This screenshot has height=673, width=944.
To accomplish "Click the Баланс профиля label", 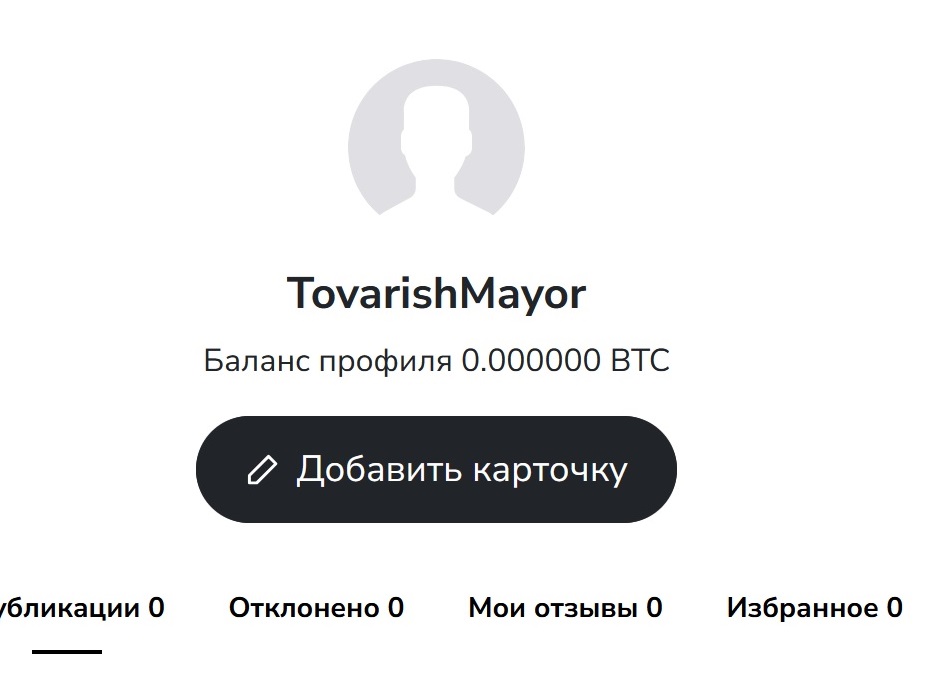I will [328, 360].
